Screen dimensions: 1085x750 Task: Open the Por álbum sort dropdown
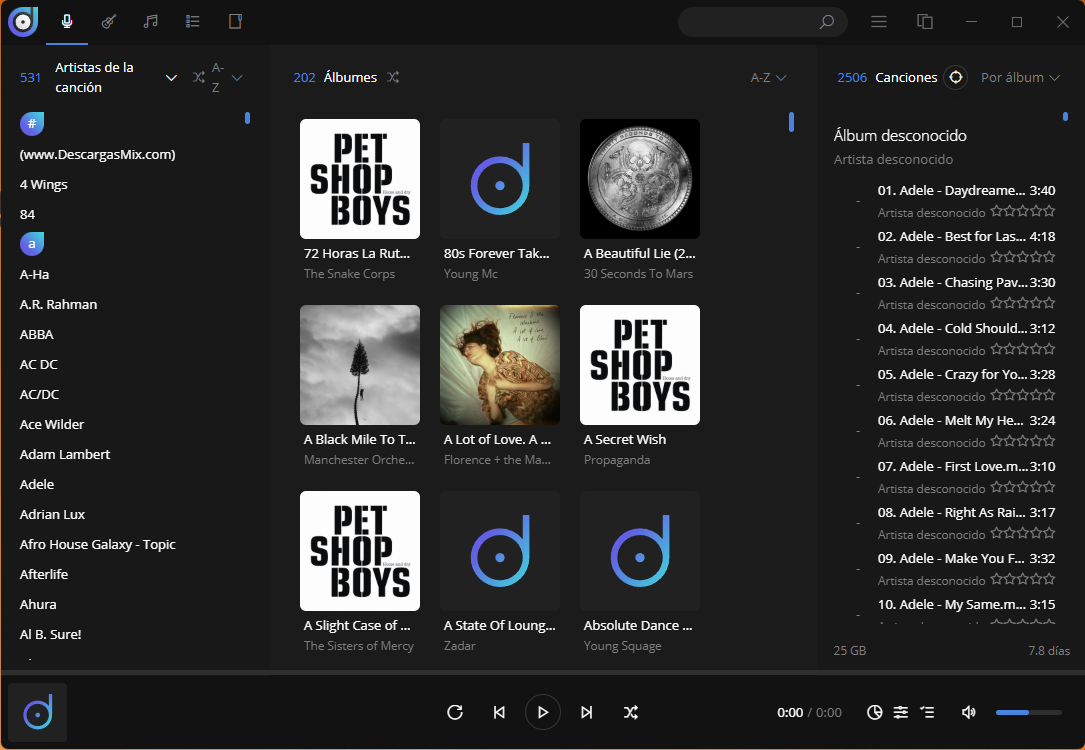[1020, 77]
